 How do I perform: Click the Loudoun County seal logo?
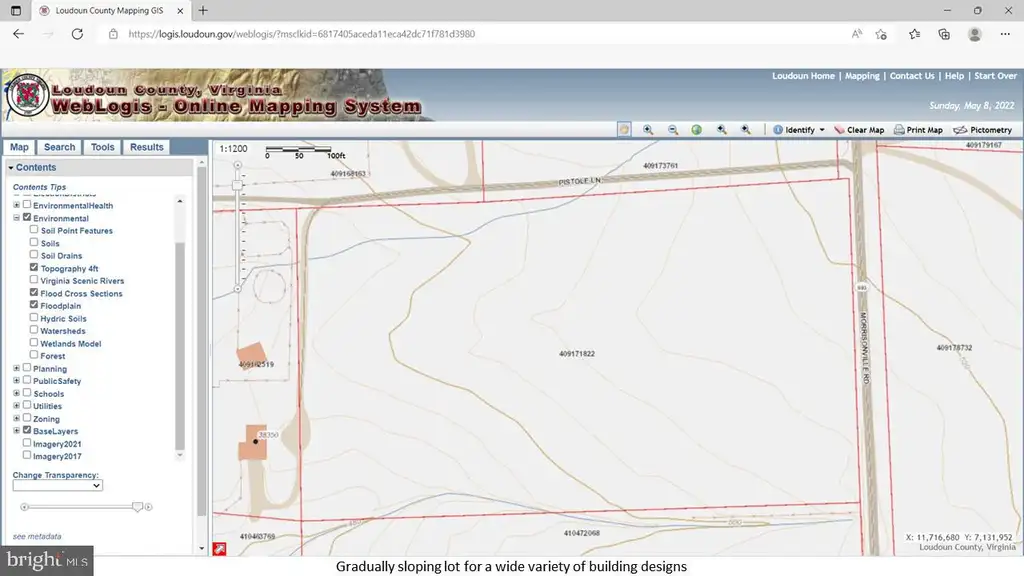point(27,96)
